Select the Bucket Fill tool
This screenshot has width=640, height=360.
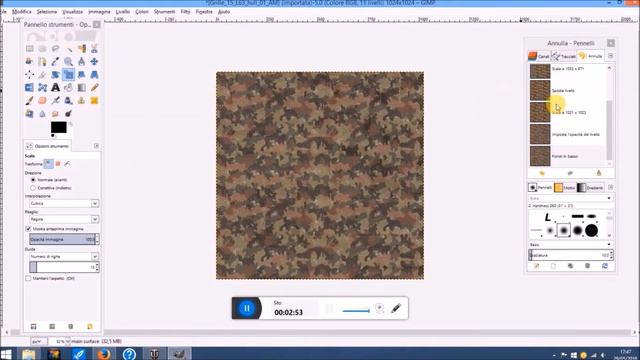click(69, 87)
